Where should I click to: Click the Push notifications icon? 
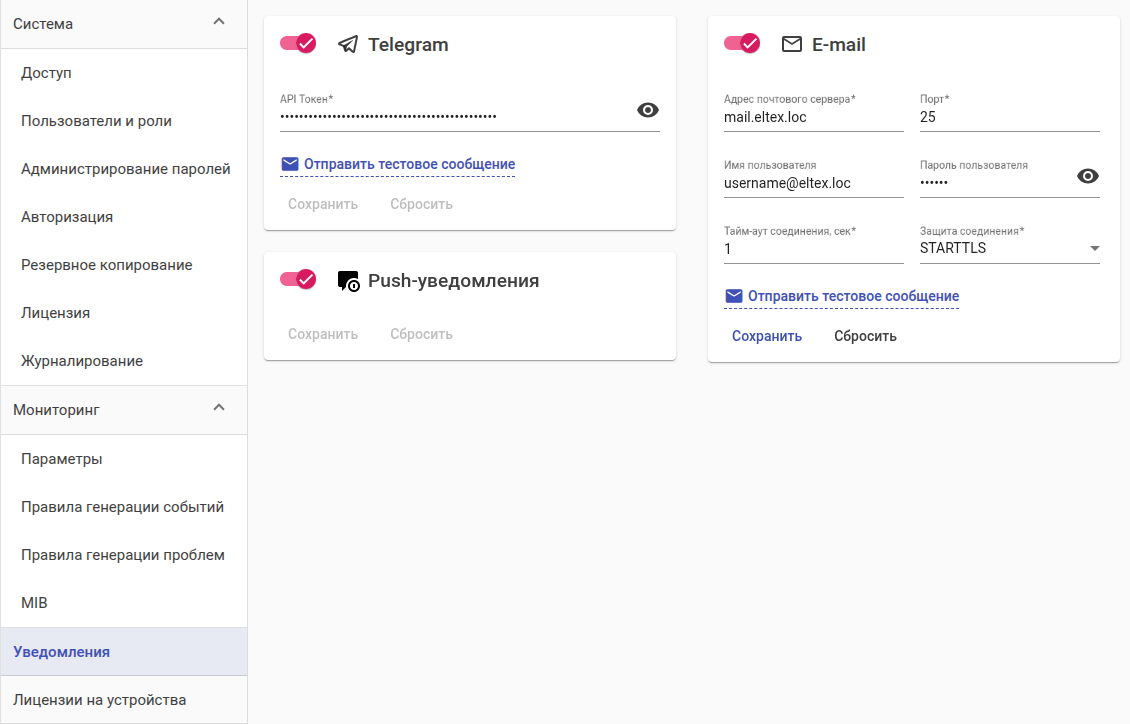pos(348,281)
